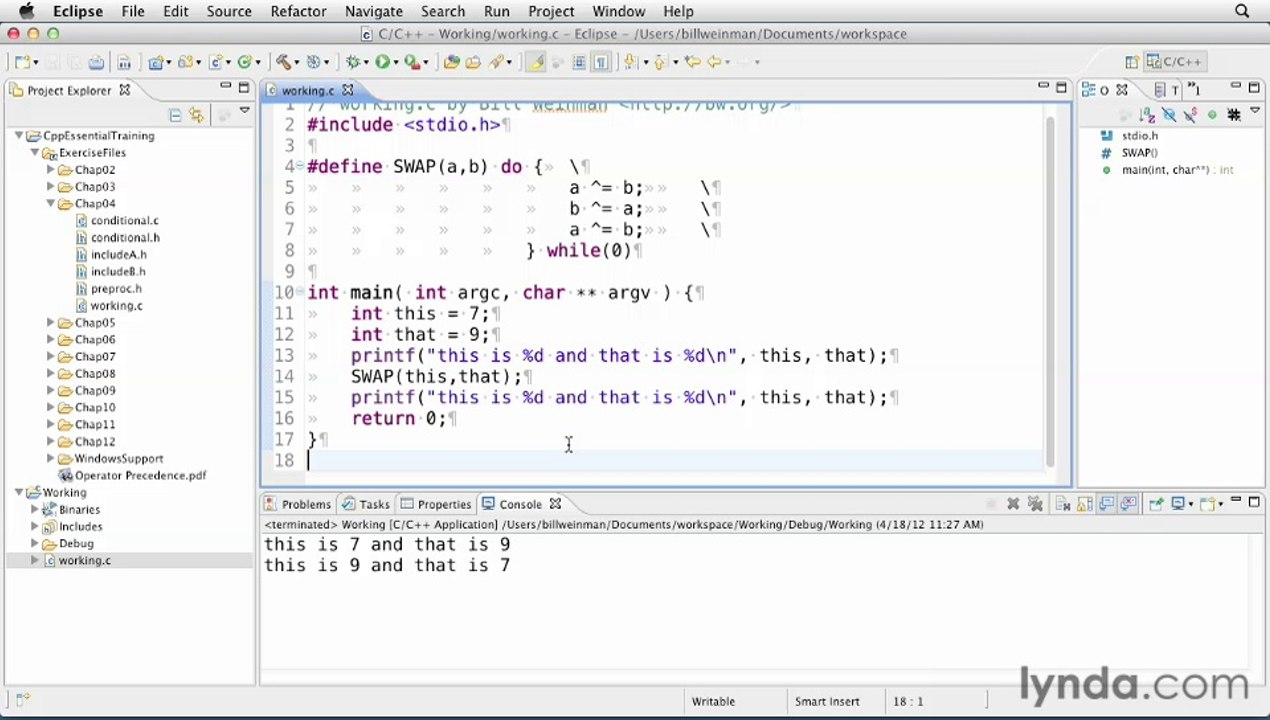1270x720 pixels.
Task: Click the editor vertical scrollbar
Action: 1049,290
